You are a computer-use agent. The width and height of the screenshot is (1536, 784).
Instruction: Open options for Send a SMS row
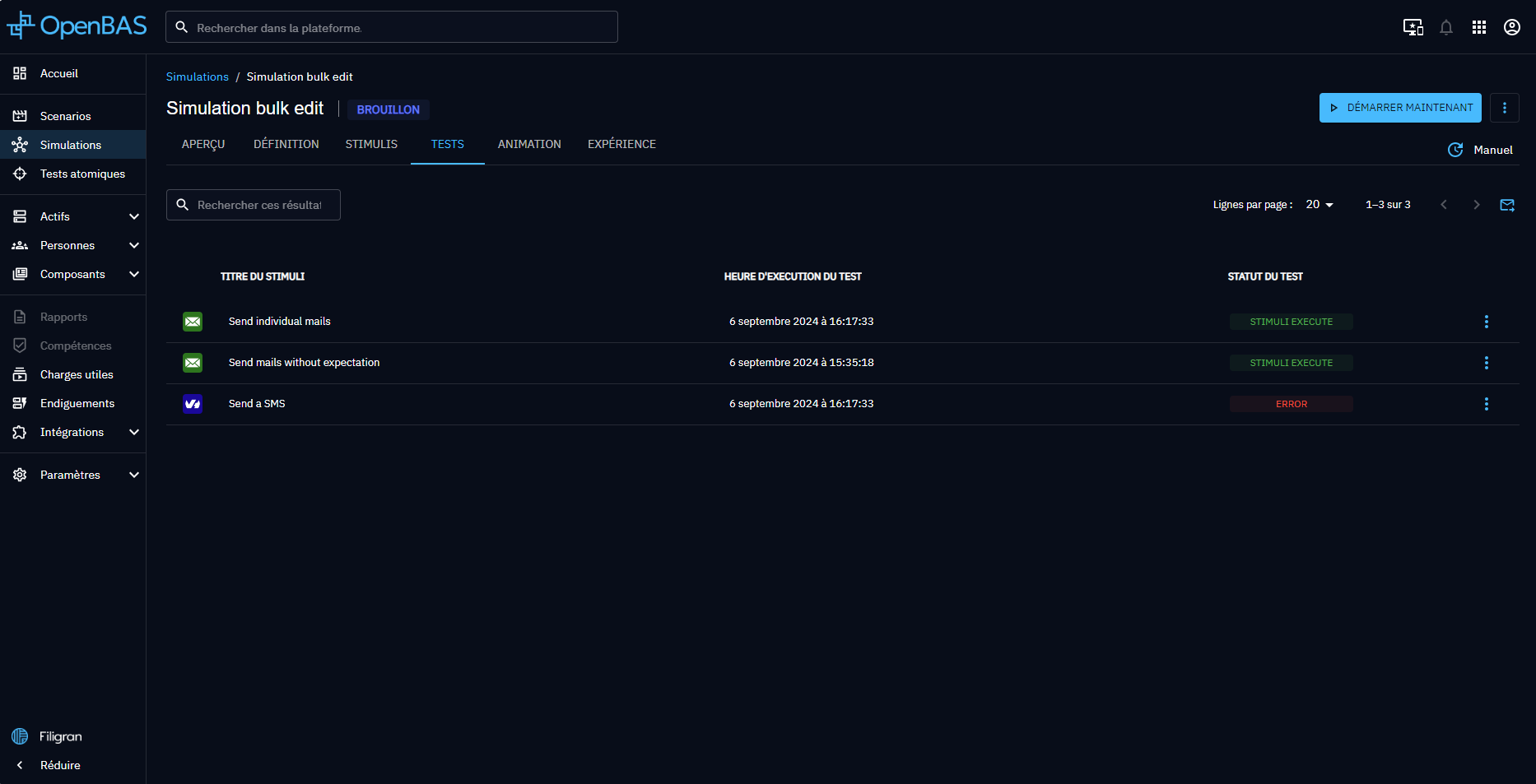tap(1486, 404)
